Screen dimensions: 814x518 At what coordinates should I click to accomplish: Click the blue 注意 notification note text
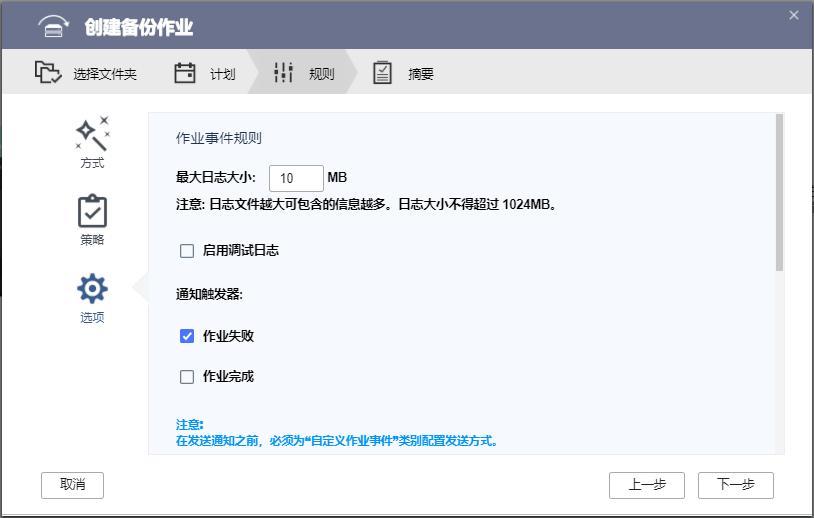[337, 433]
